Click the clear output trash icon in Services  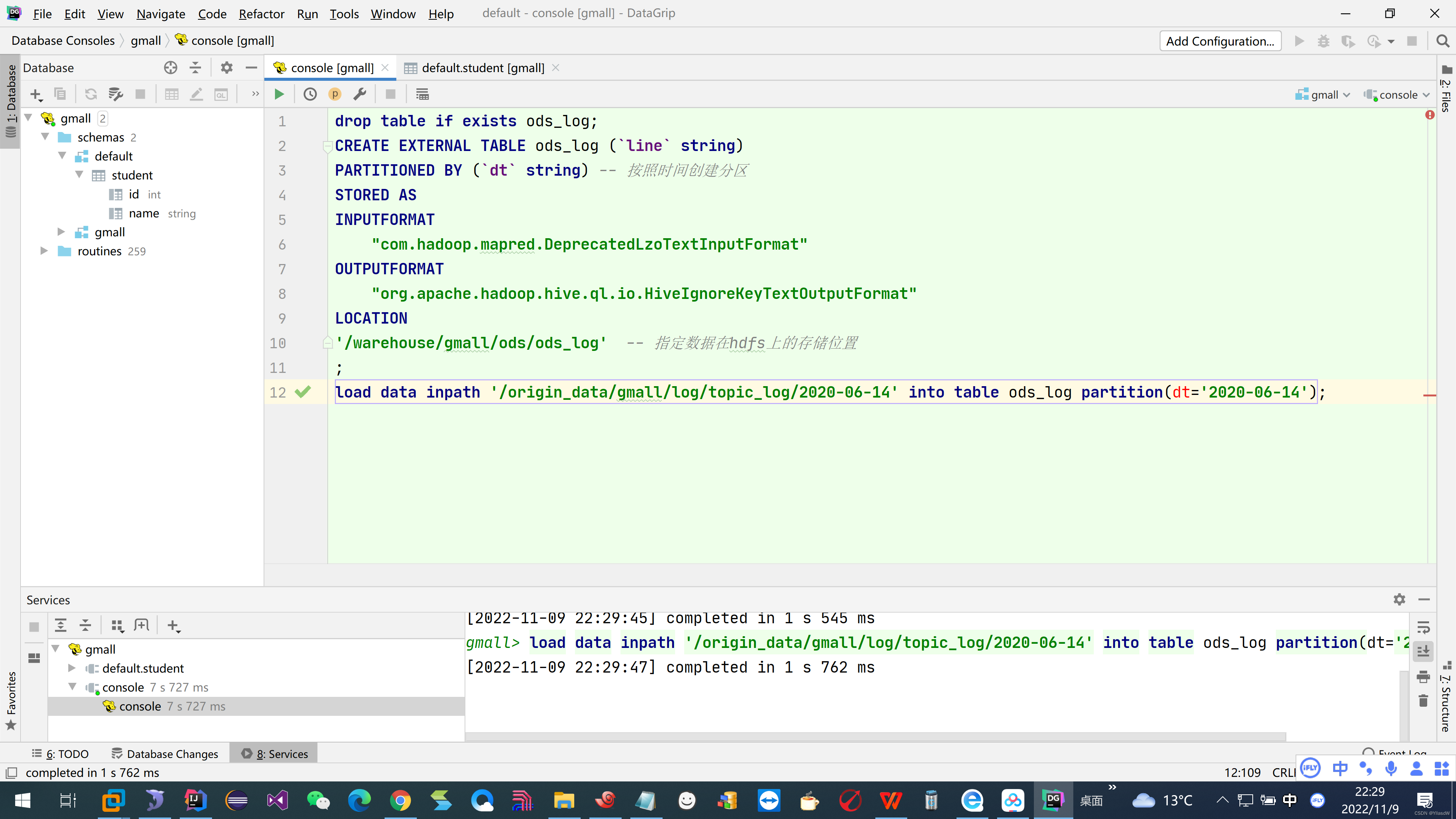[x=1423, y=701]
